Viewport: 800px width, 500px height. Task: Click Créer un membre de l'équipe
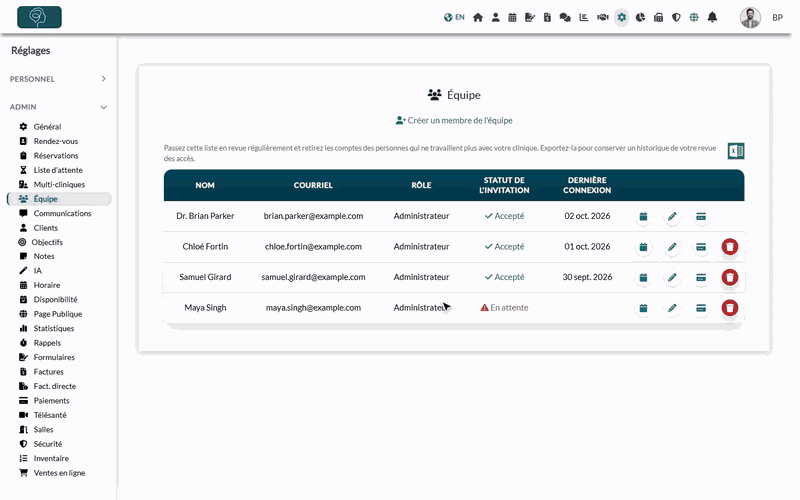click(454, 120)
